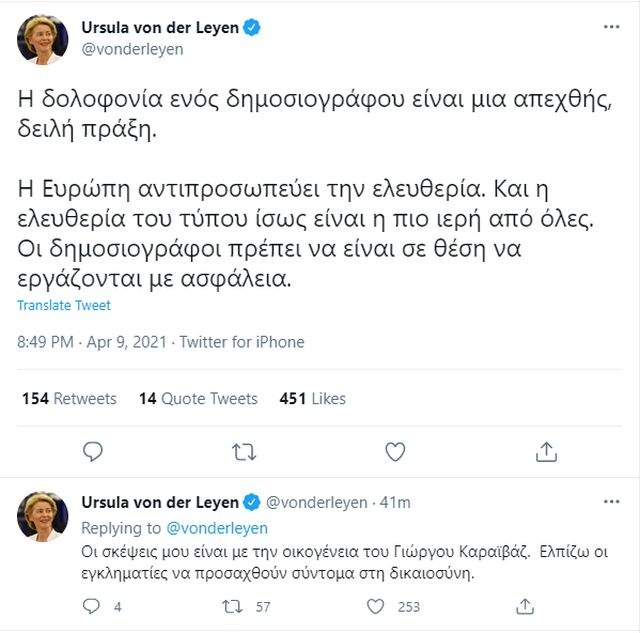This screenshot has height=633, width=640.
Task: Show the 451 Likes list
Action: (x=313, y=398)
